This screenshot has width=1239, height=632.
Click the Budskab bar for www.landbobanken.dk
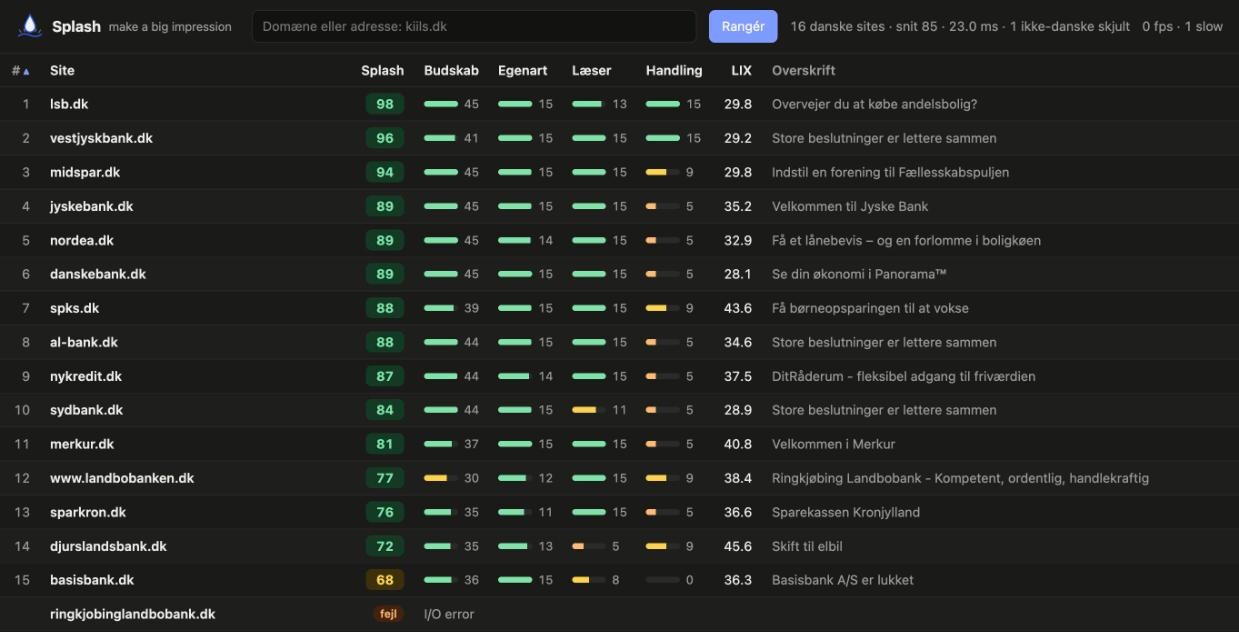click(x=441, y=478)
